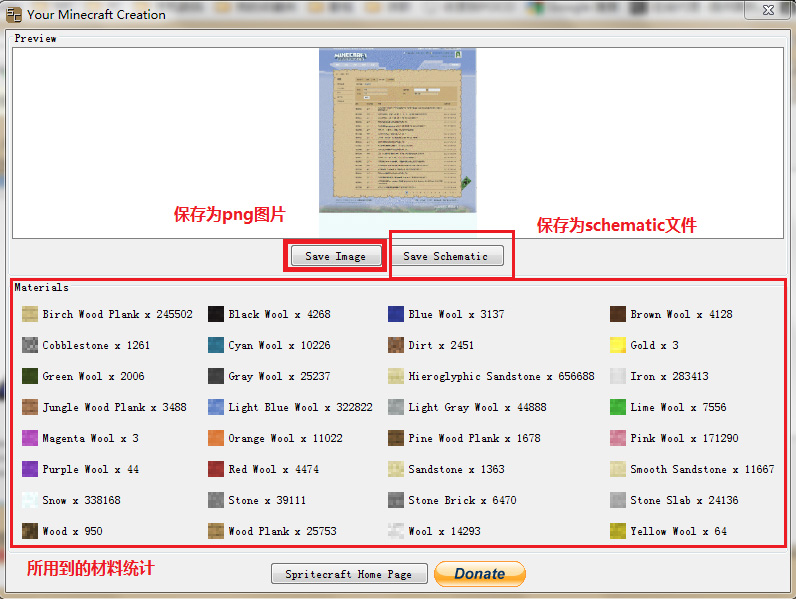Select text 'Snow x 338168'

pos(81,500)
